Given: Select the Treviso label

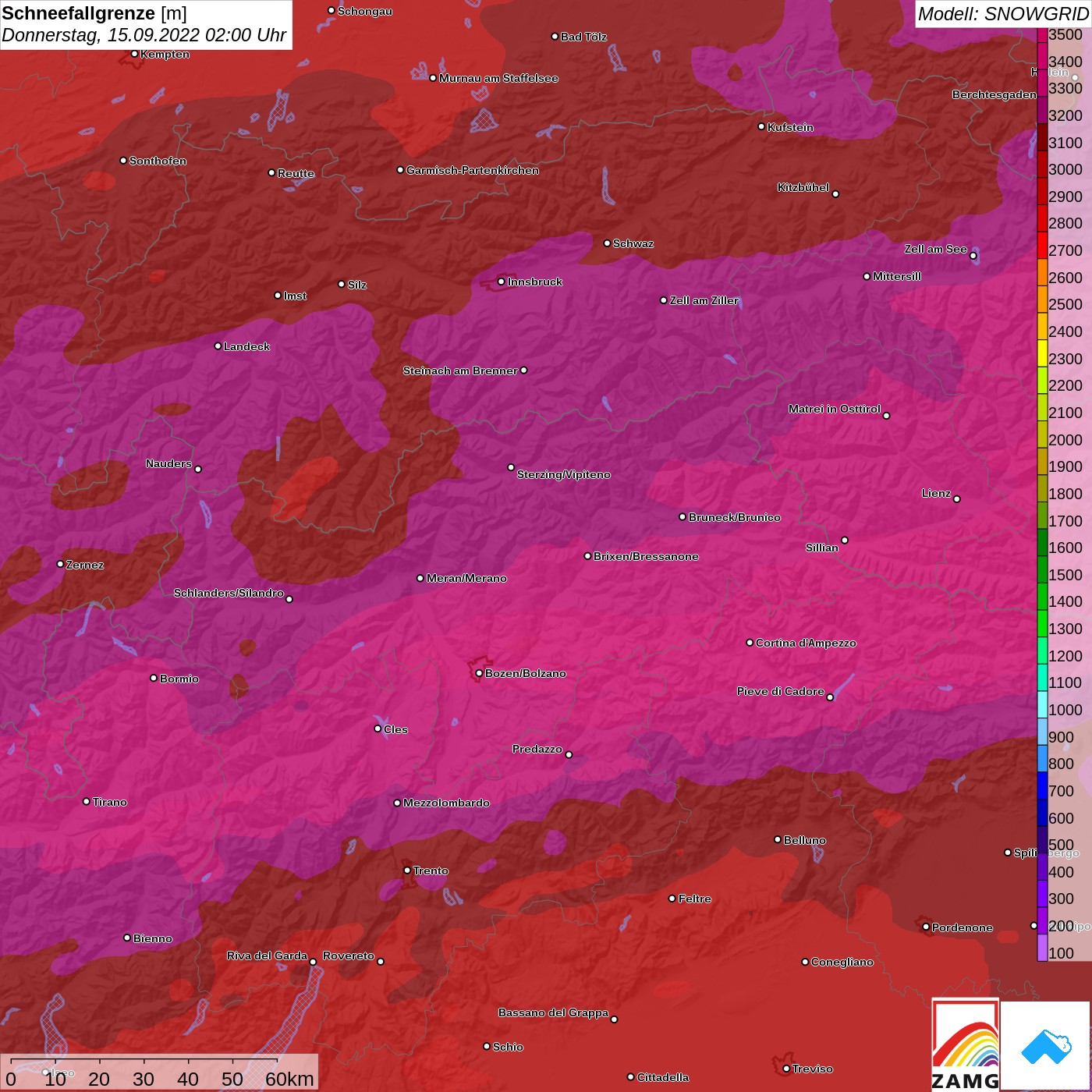Looking at the screenshot, I should (813, 1069).
